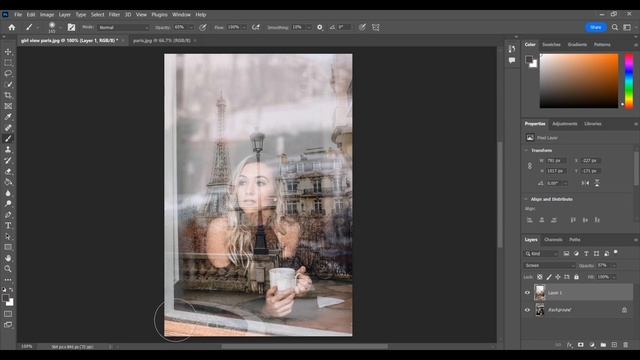
Task: Toggle type layer filter in Layers panel
Action: click(x=586, y=253)
